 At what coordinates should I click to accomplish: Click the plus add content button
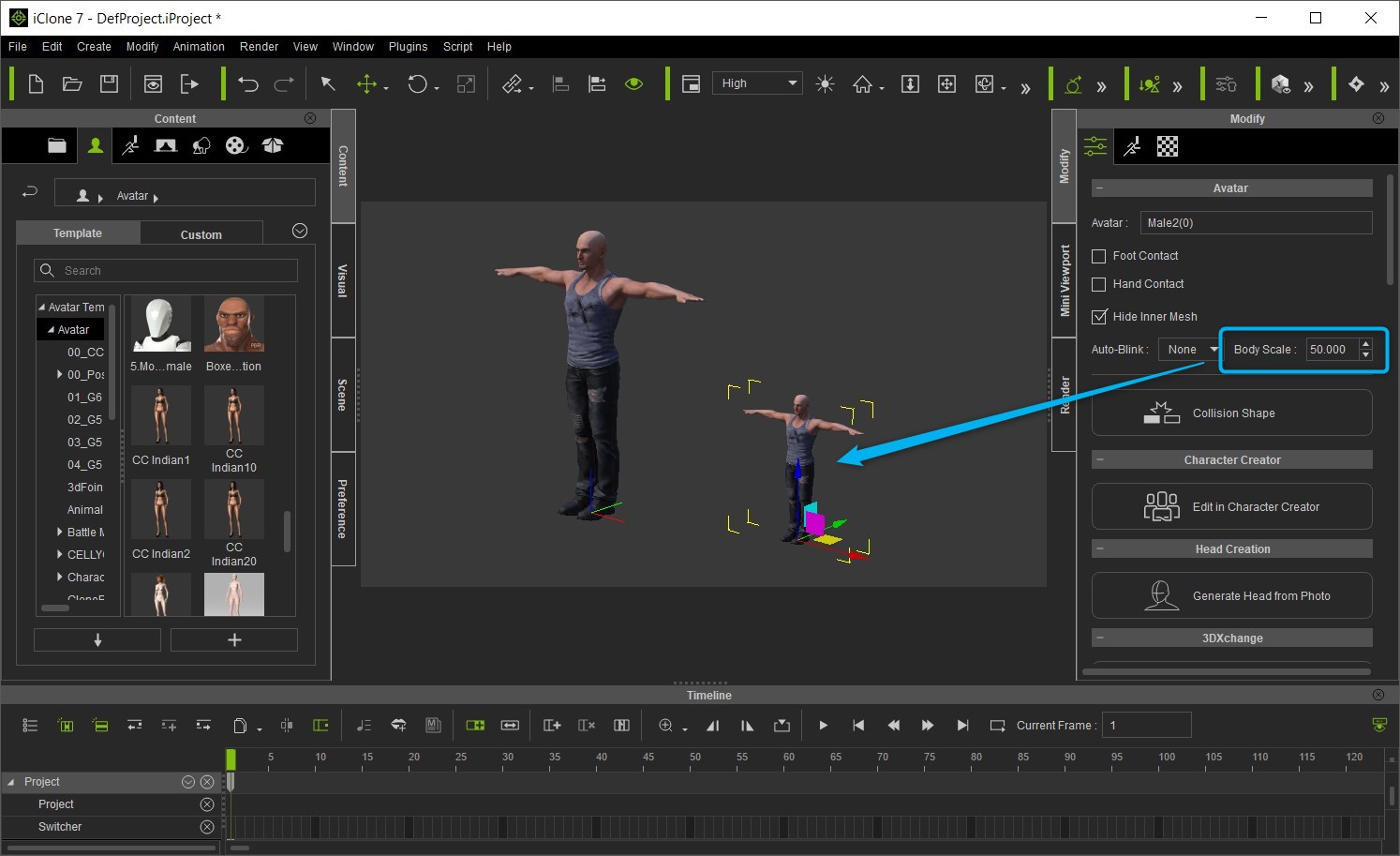coord(234,639)
